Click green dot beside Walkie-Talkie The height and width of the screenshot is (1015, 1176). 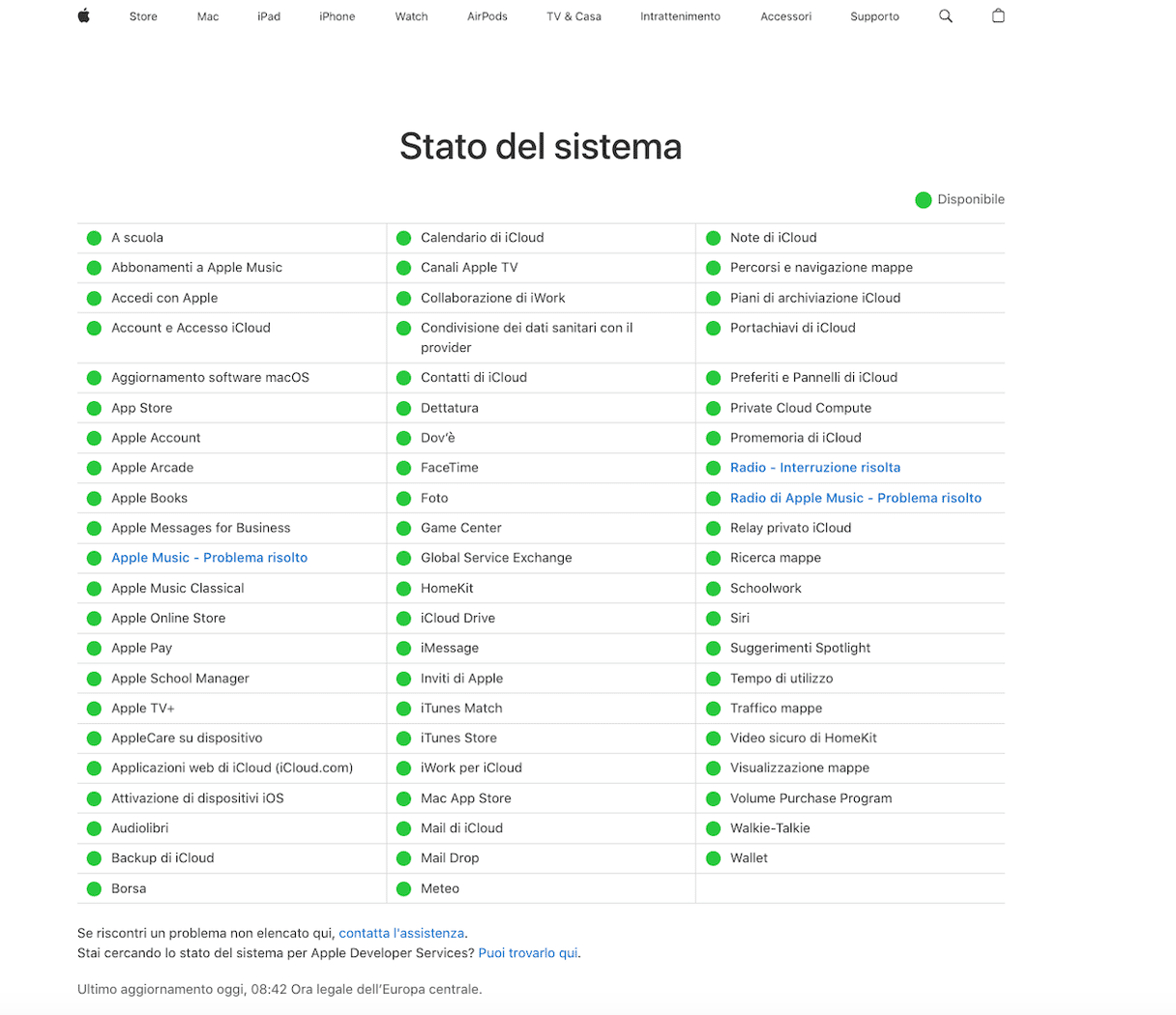tap(714, 828)
